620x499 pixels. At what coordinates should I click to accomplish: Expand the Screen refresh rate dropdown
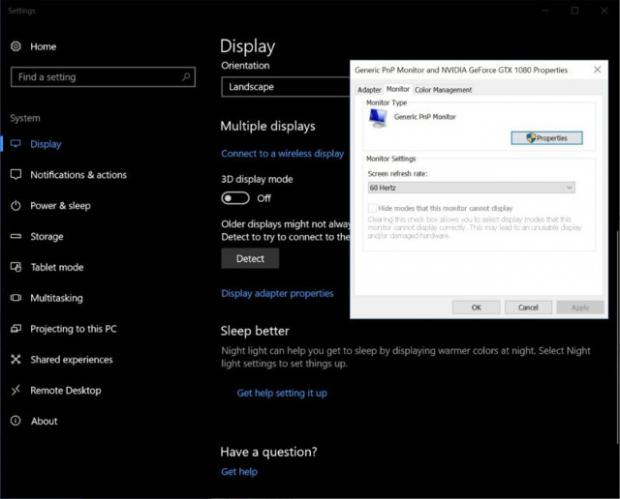tap(472, 187)
